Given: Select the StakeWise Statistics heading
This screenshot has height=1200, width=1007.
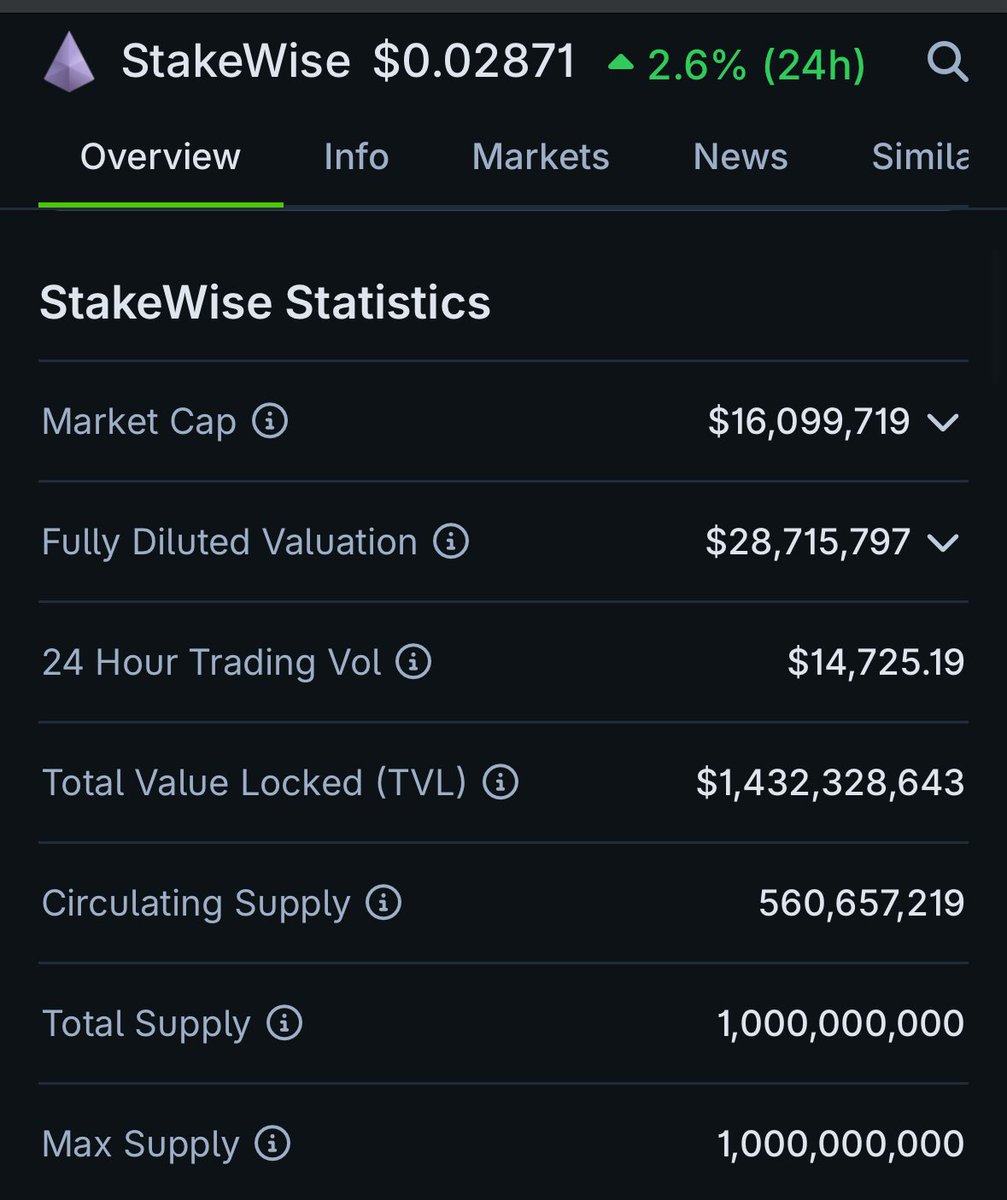Looking at the screenshot, I should [265, 302].
